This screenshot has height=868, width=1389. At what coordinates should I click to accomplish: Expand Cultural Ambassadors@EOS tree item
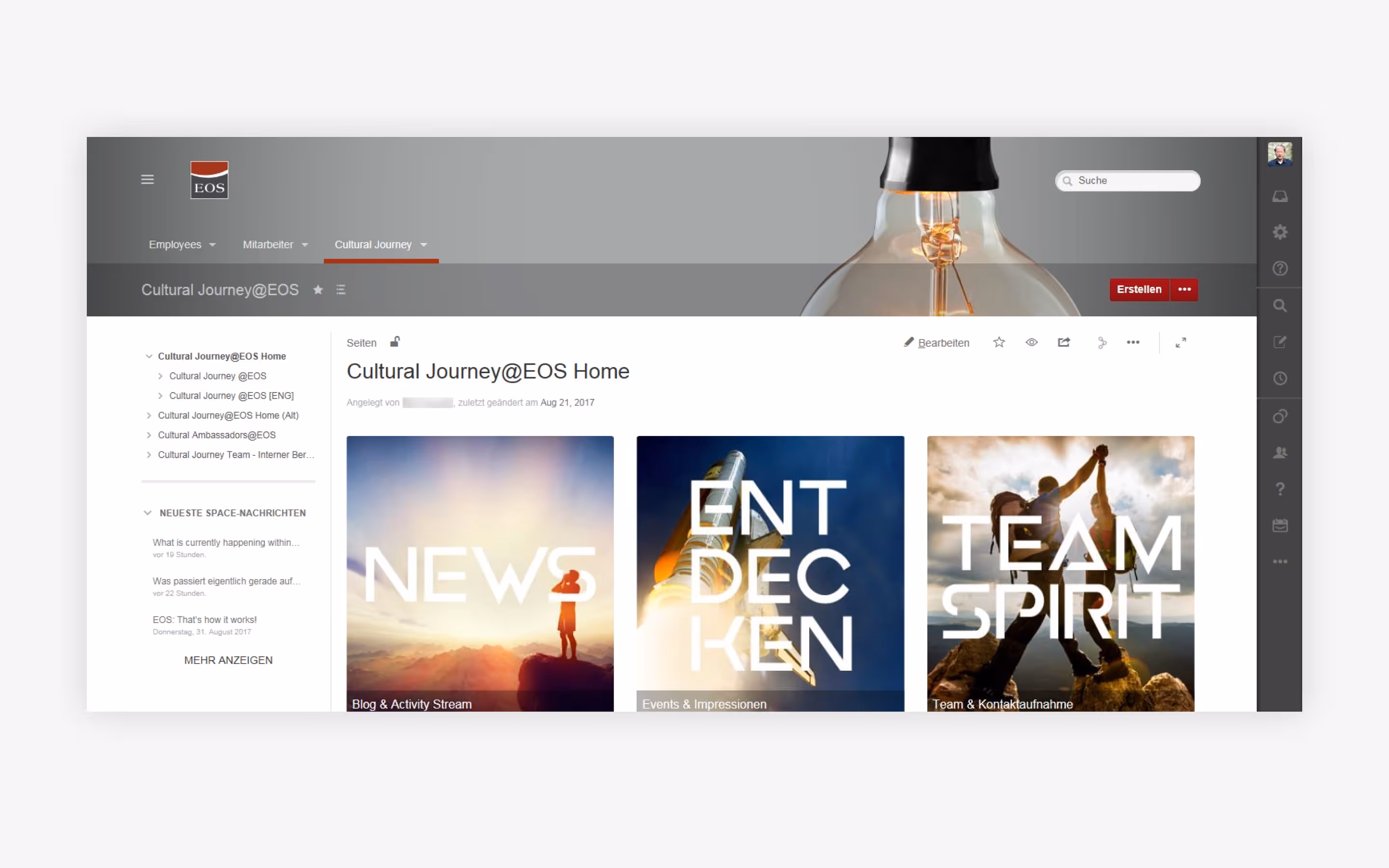[149, 435]
